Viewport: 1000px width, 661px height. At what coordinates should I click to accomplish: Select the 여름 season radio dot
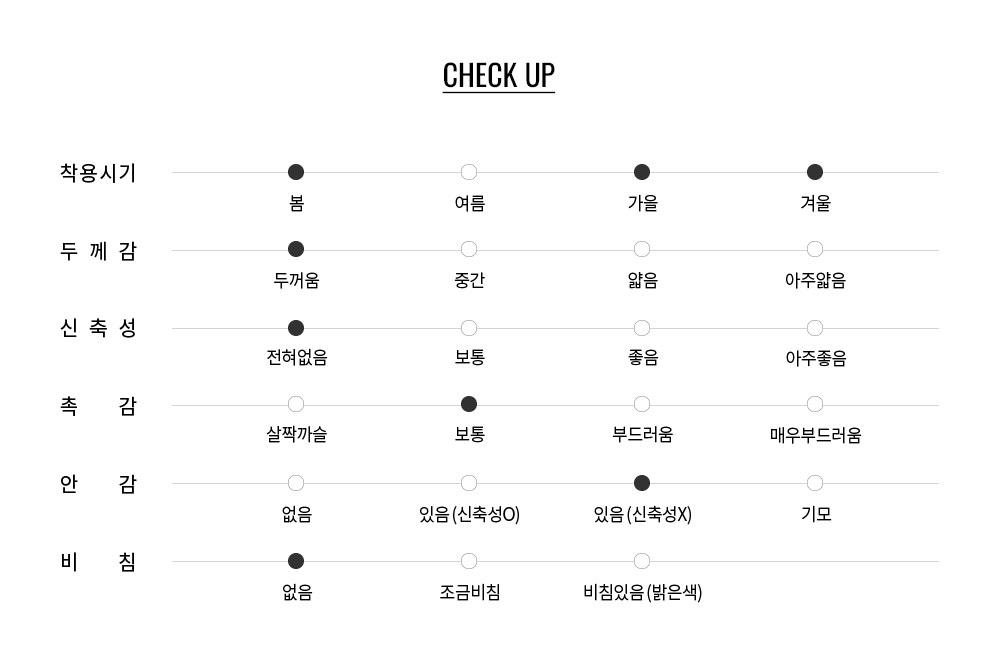point(469,172)
